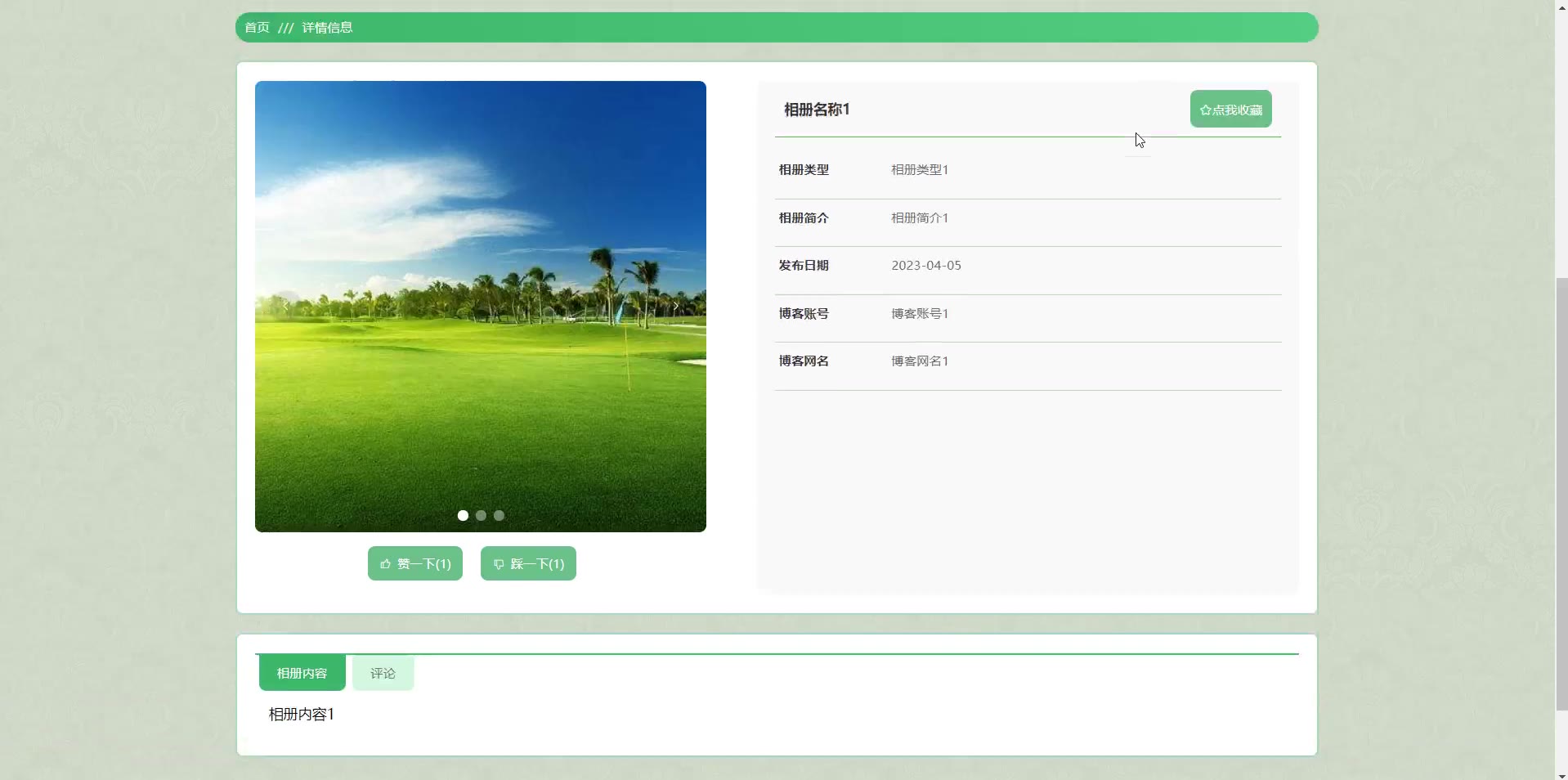Click the scrollbar down arrow
Viewport: 1568px width, 780px height.
pos(1561,774)
